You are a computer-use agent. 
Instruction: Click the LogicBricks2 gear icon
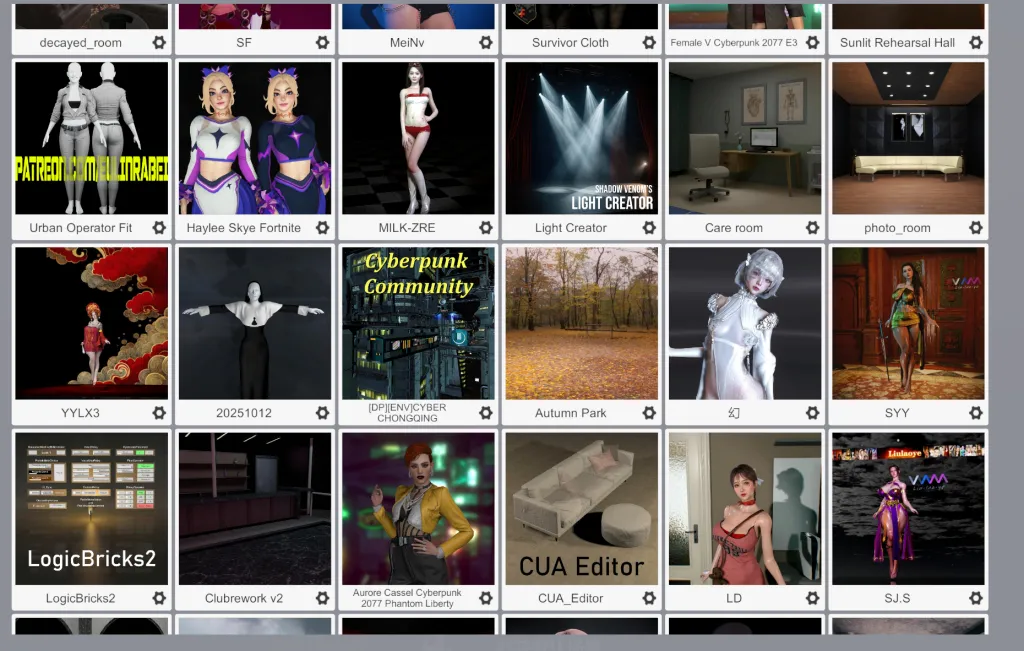coord(159,598)
